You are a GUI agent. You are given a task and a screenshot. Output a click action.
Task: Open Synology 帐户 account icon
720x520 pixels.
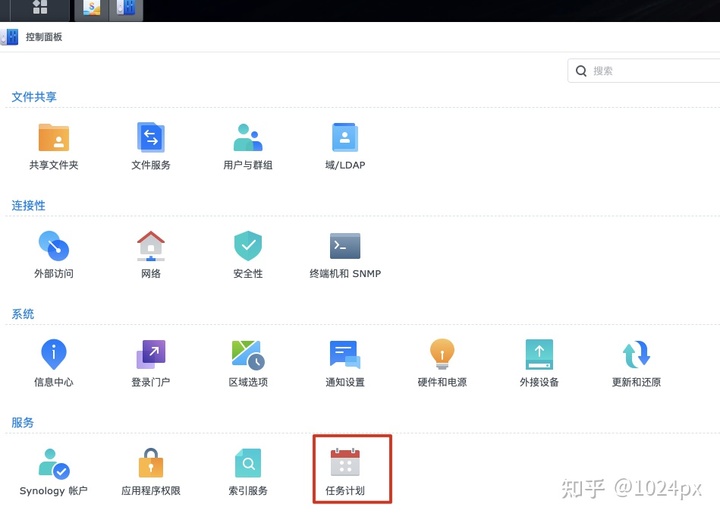tap(54, 463)
